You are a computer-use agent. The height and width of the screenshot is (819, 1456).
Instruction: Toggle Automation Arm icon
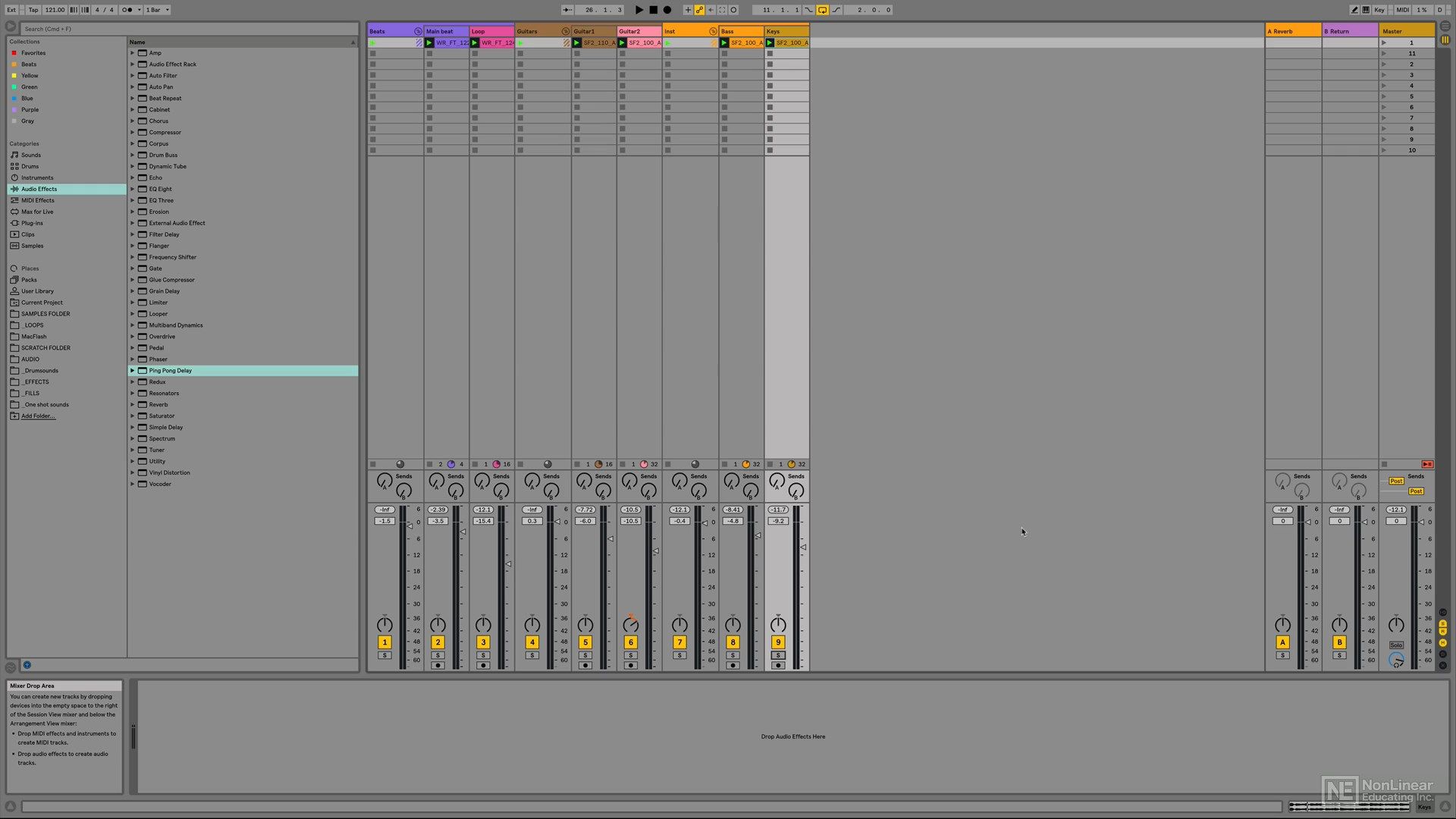pos(699,10)
